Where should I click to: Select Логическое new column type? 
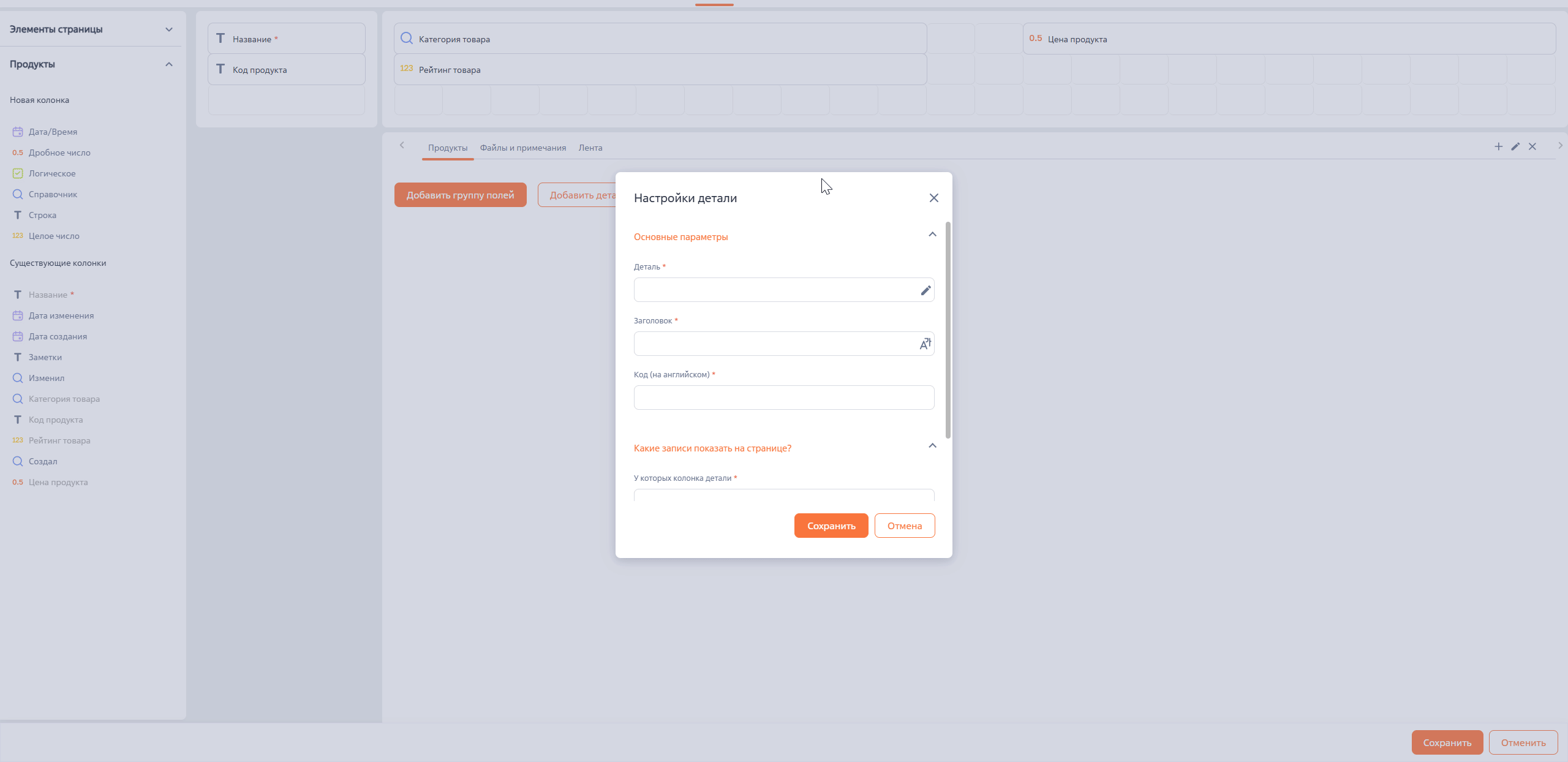pos(51,173)
